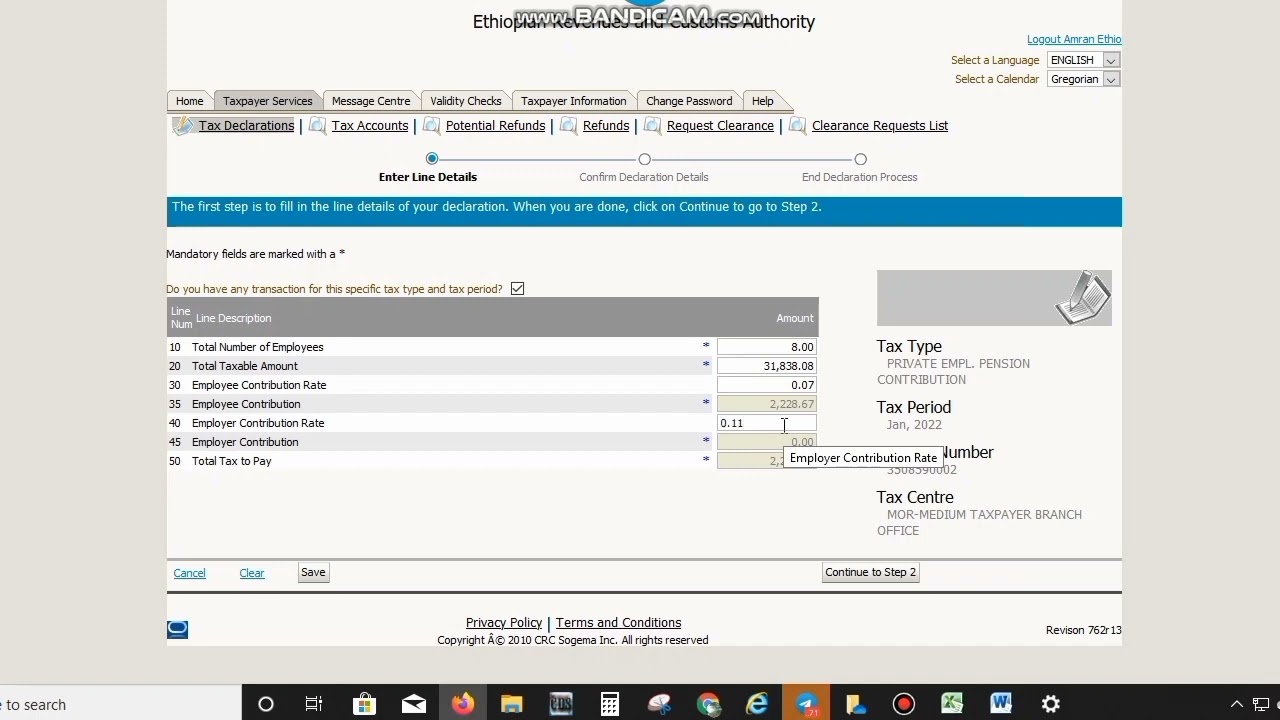Open the Validity Checks tab

[466, 101]
